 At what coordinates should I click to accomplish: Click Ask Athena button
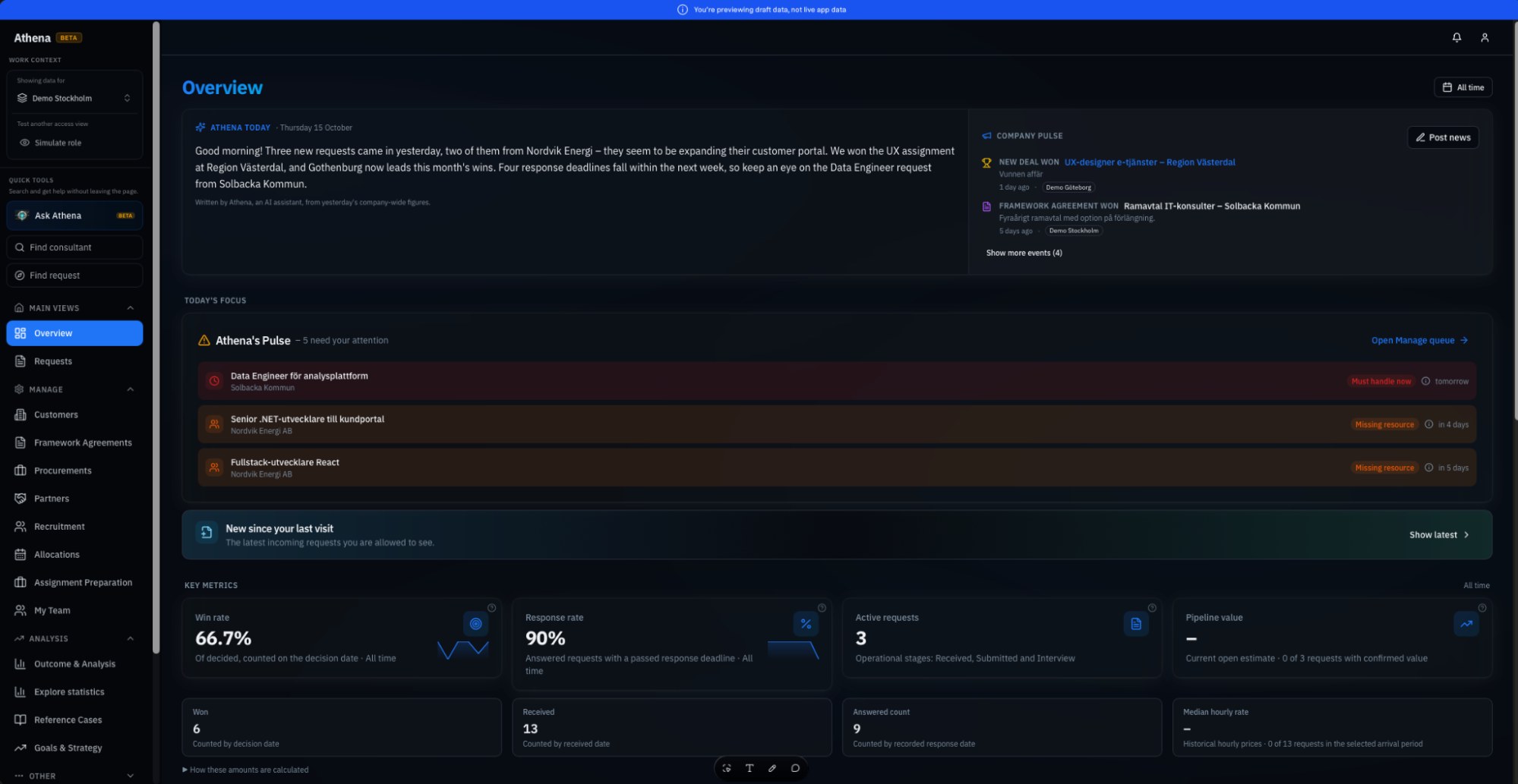(x=74, y=216)
